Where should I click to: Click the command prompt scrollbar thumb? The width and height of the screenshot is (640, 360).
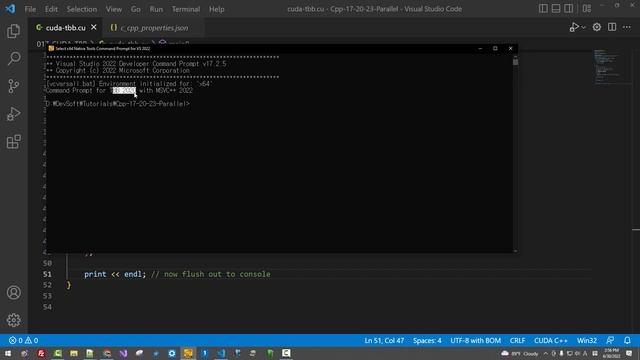click(x=516, y=62)
